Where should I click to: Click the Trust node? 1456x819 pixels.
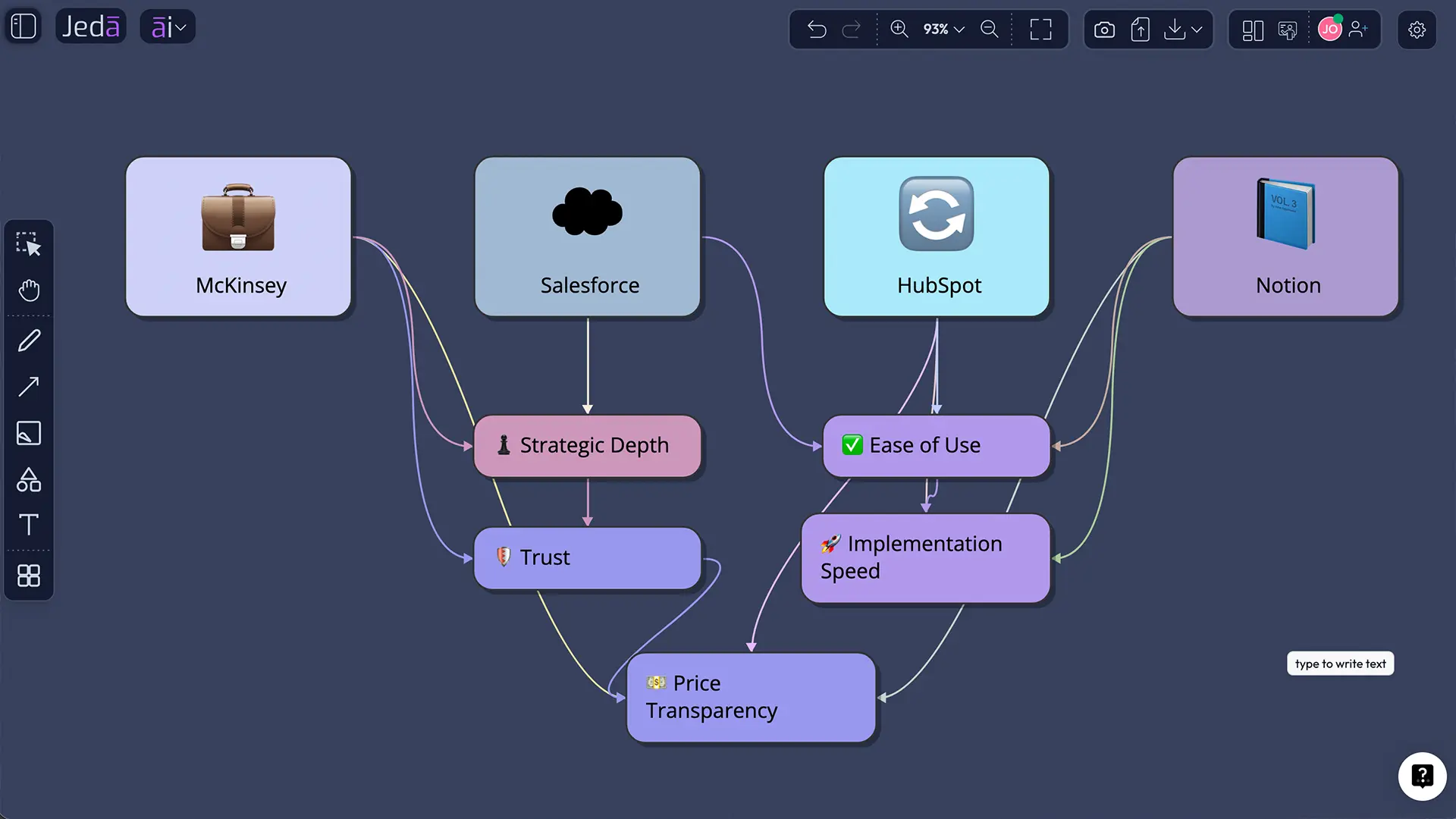[588, 558]
